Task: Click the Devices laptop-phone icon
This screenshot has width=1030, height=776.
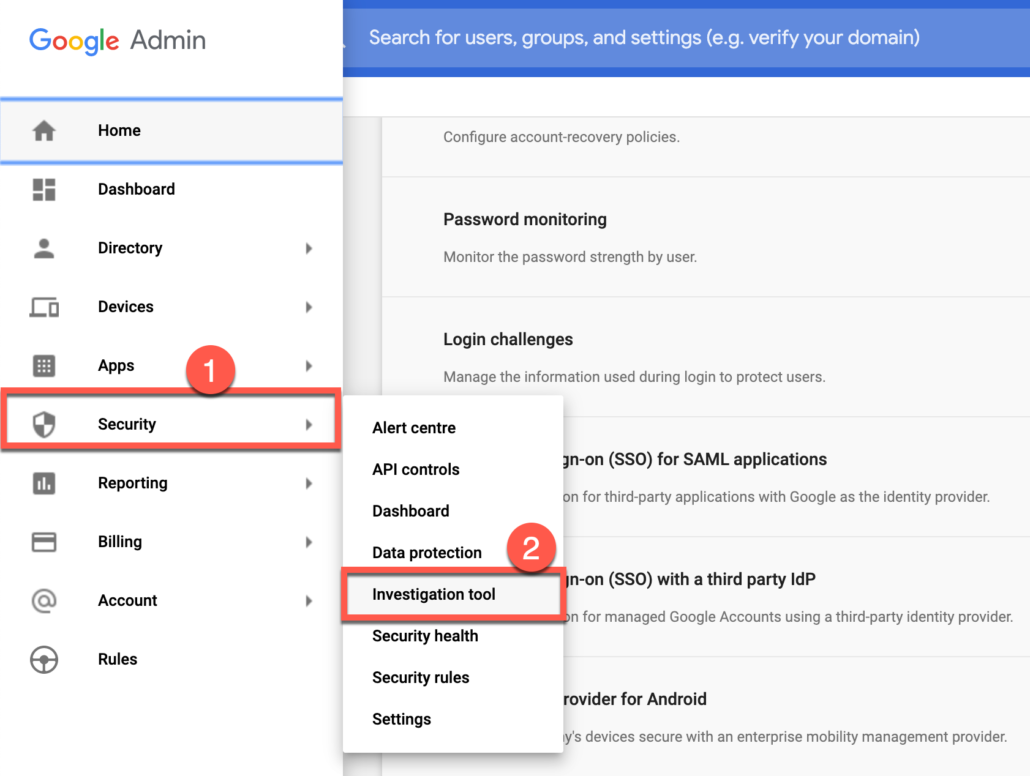Action: point(44,307)
